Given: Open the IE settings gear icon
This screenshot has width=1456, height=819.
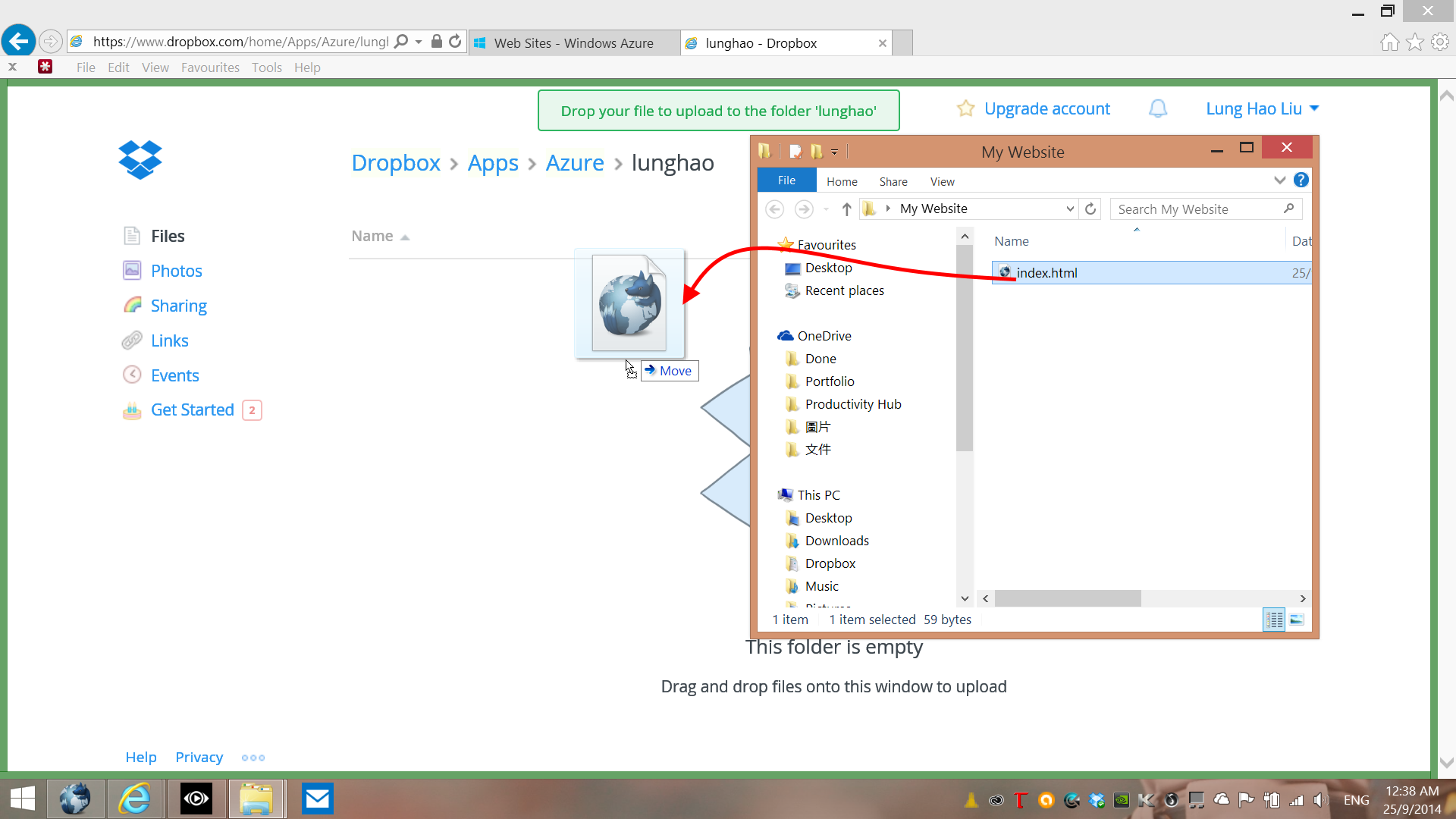Looking at the screenshot, I should [1440, 42].
